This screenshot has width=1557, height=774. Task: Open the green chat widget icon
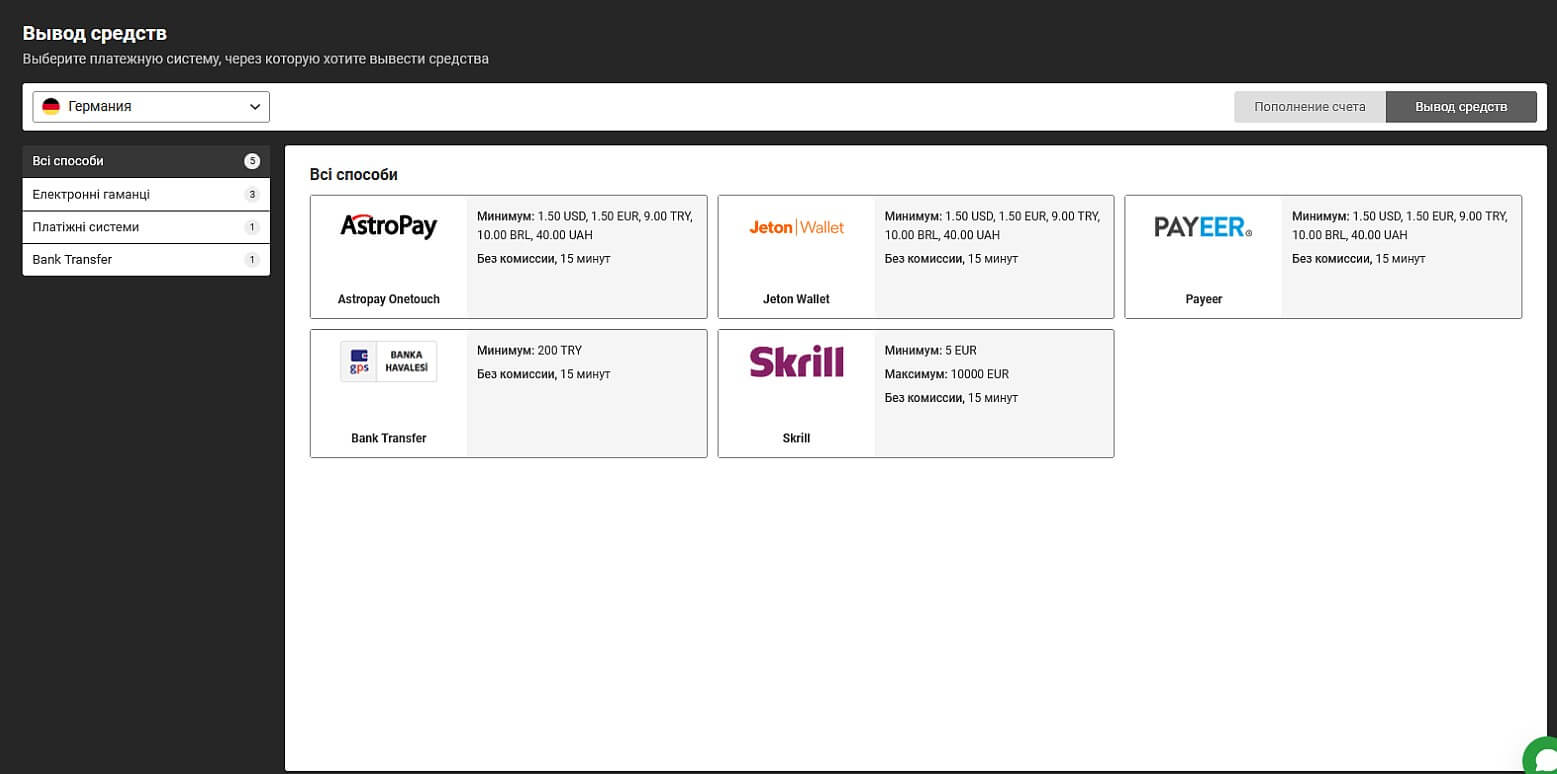tap(1541, 757)
